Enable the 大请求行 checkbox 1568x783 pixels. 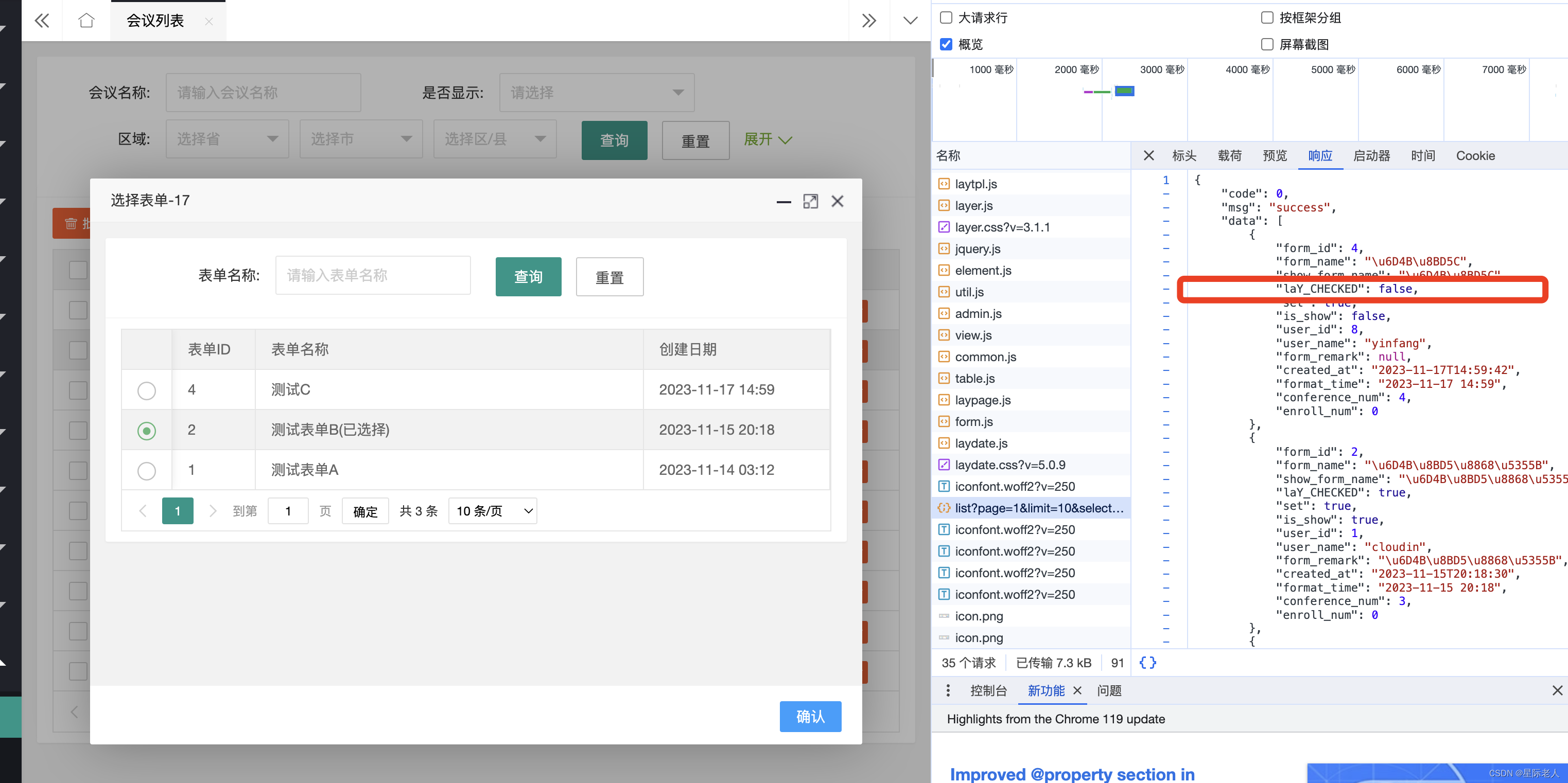point(946,17)
